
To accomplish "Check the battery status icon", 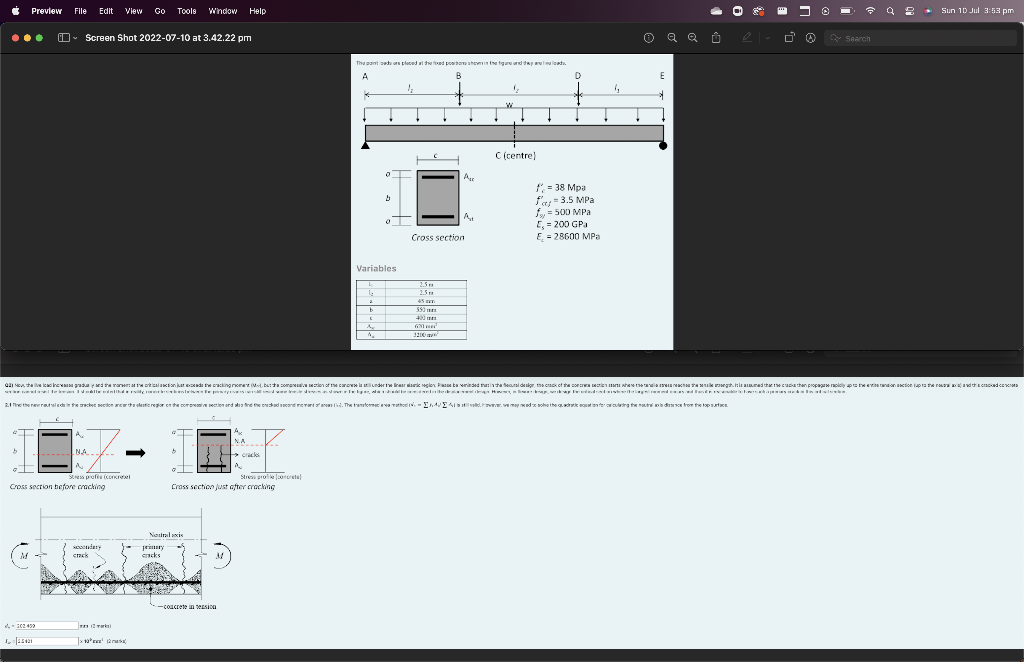I will click(x=847, y=11).
